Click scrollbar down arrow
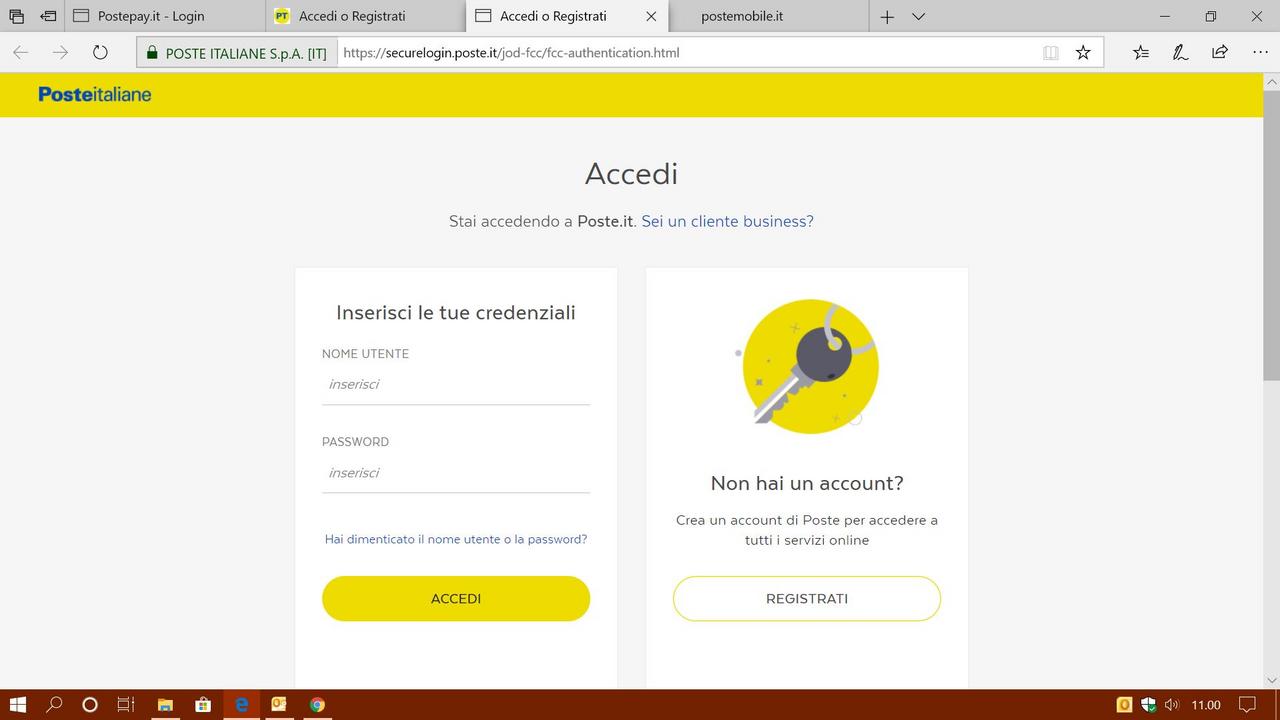This screenshot has width=1280, height=720. [x=1271, y=680]
